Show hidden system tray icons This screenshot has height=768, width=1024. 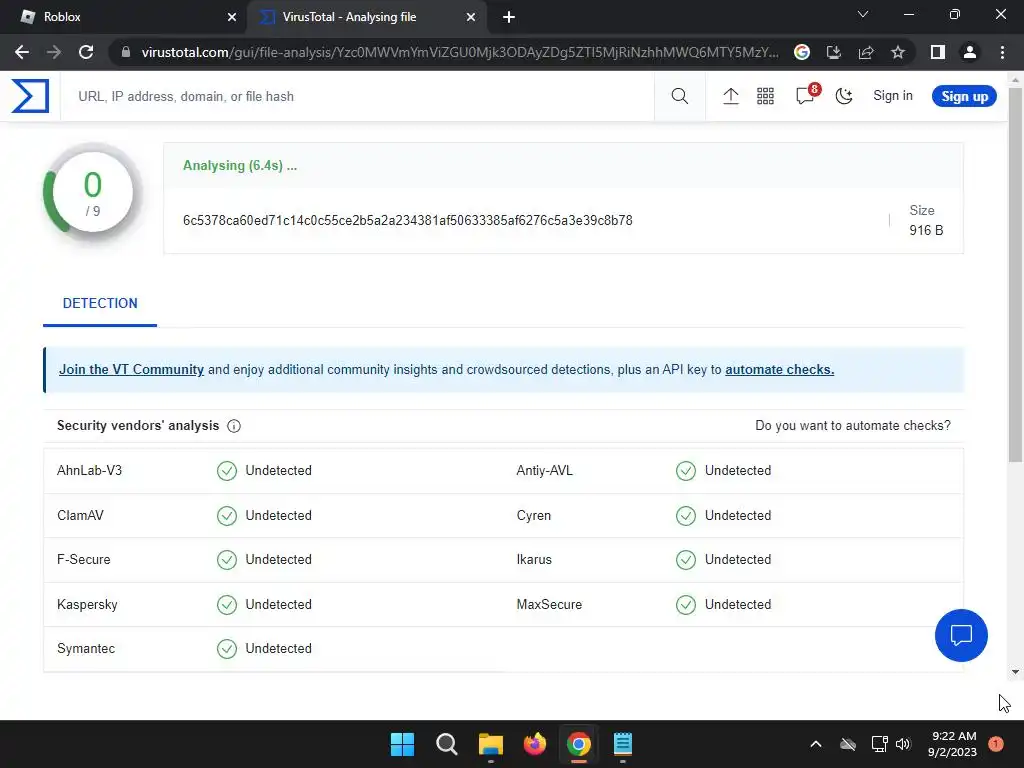(x=816, y=744)
